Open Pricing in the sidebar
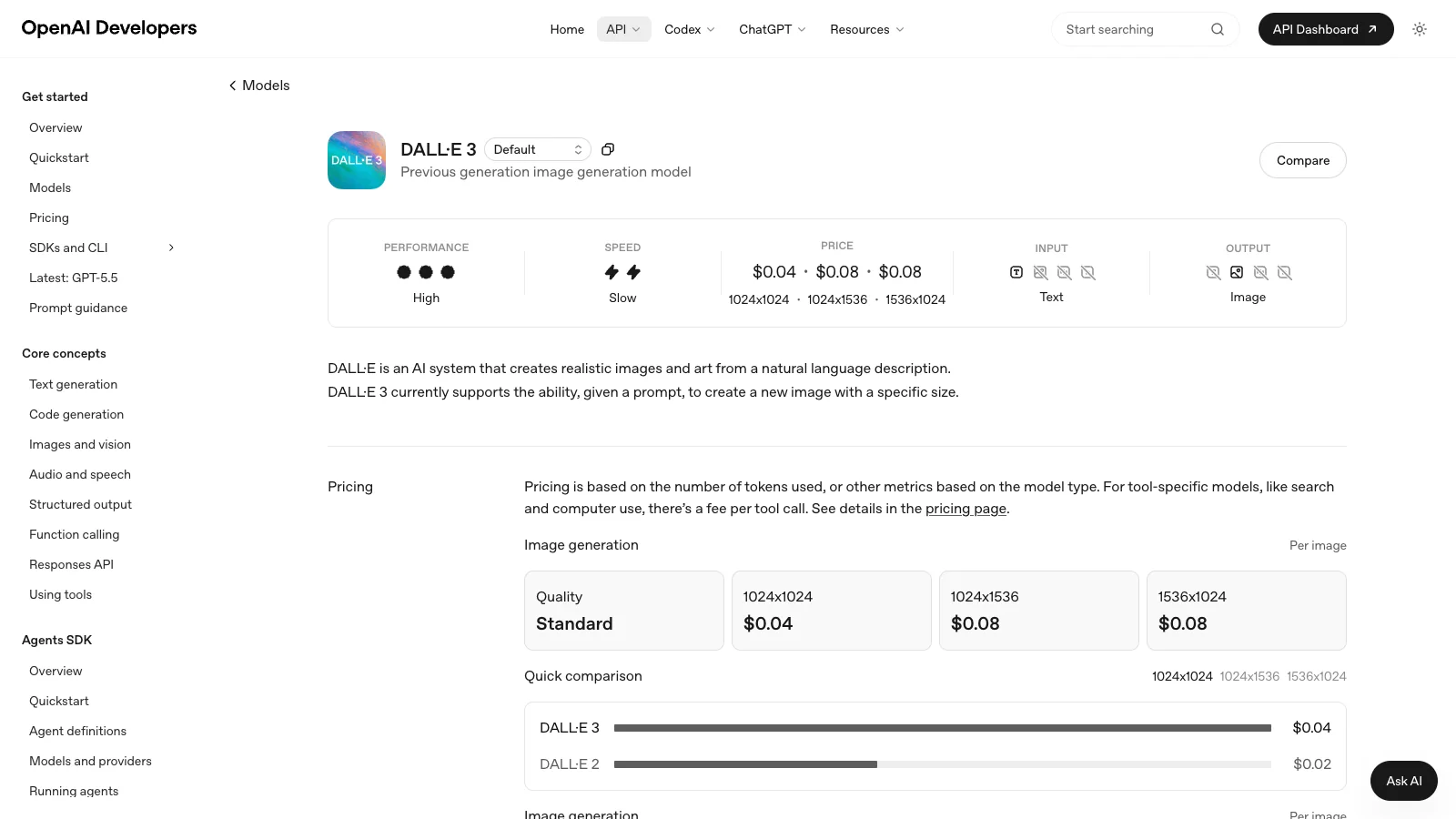 click(x=49, y=217)
